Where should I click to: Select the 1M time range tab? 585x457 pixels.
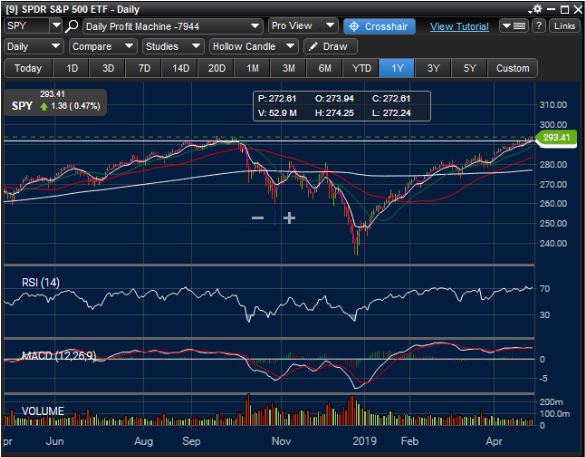point(253,68)
